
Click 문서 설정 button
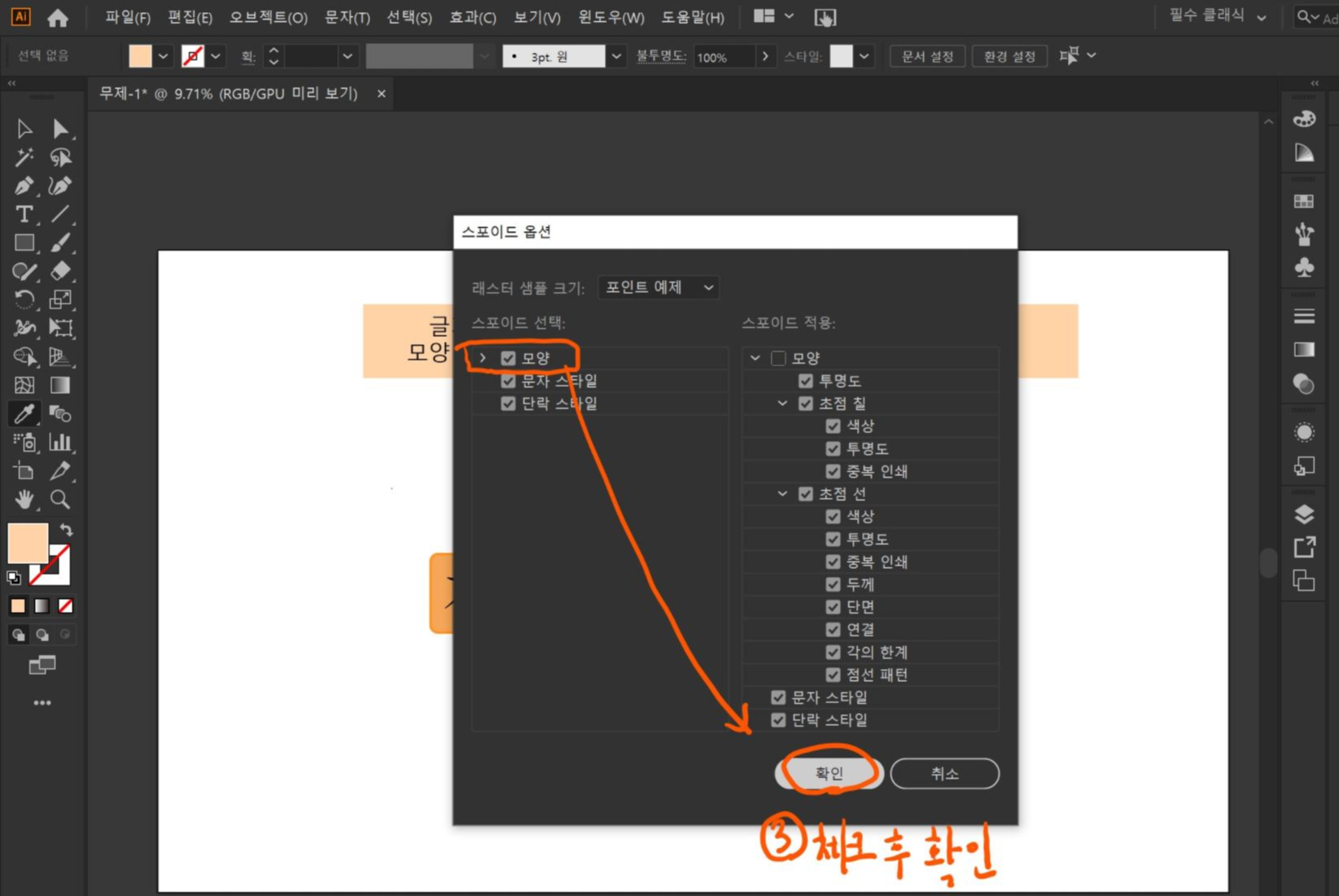[x=927, y=56]
